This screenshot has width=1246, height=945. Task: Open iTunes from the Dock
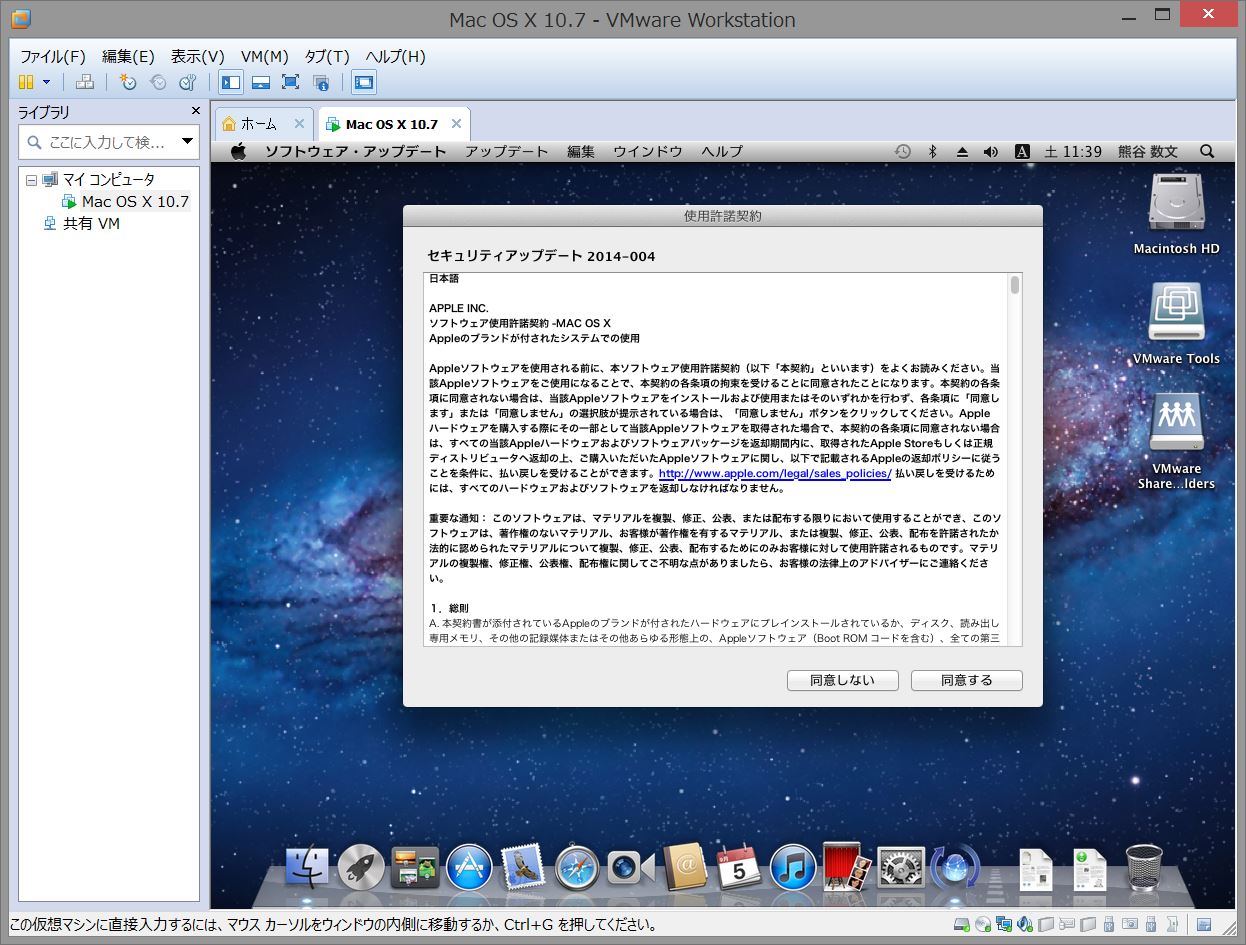(x=793, y=867)
